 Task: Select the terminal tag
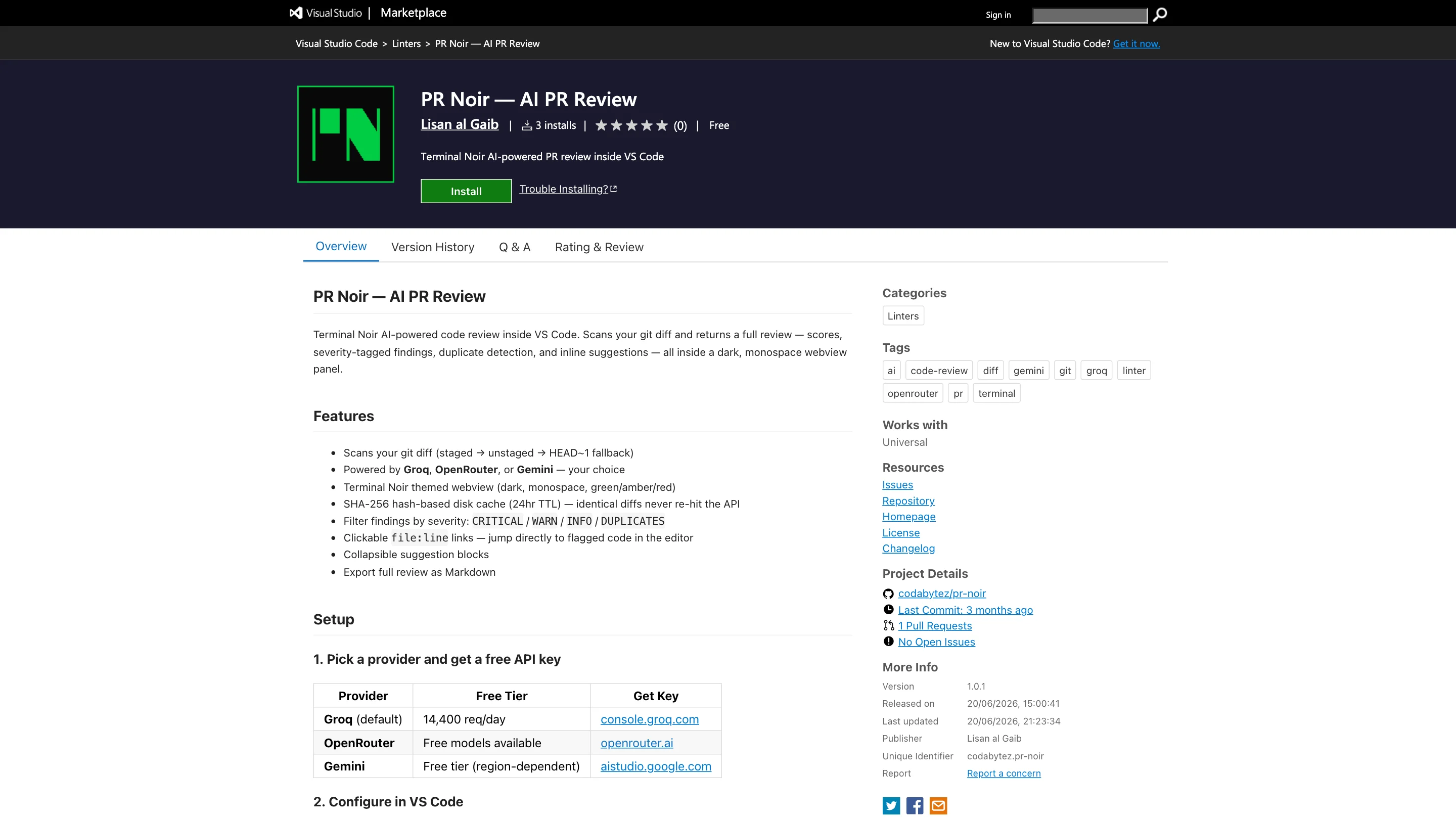pos(996,393)
